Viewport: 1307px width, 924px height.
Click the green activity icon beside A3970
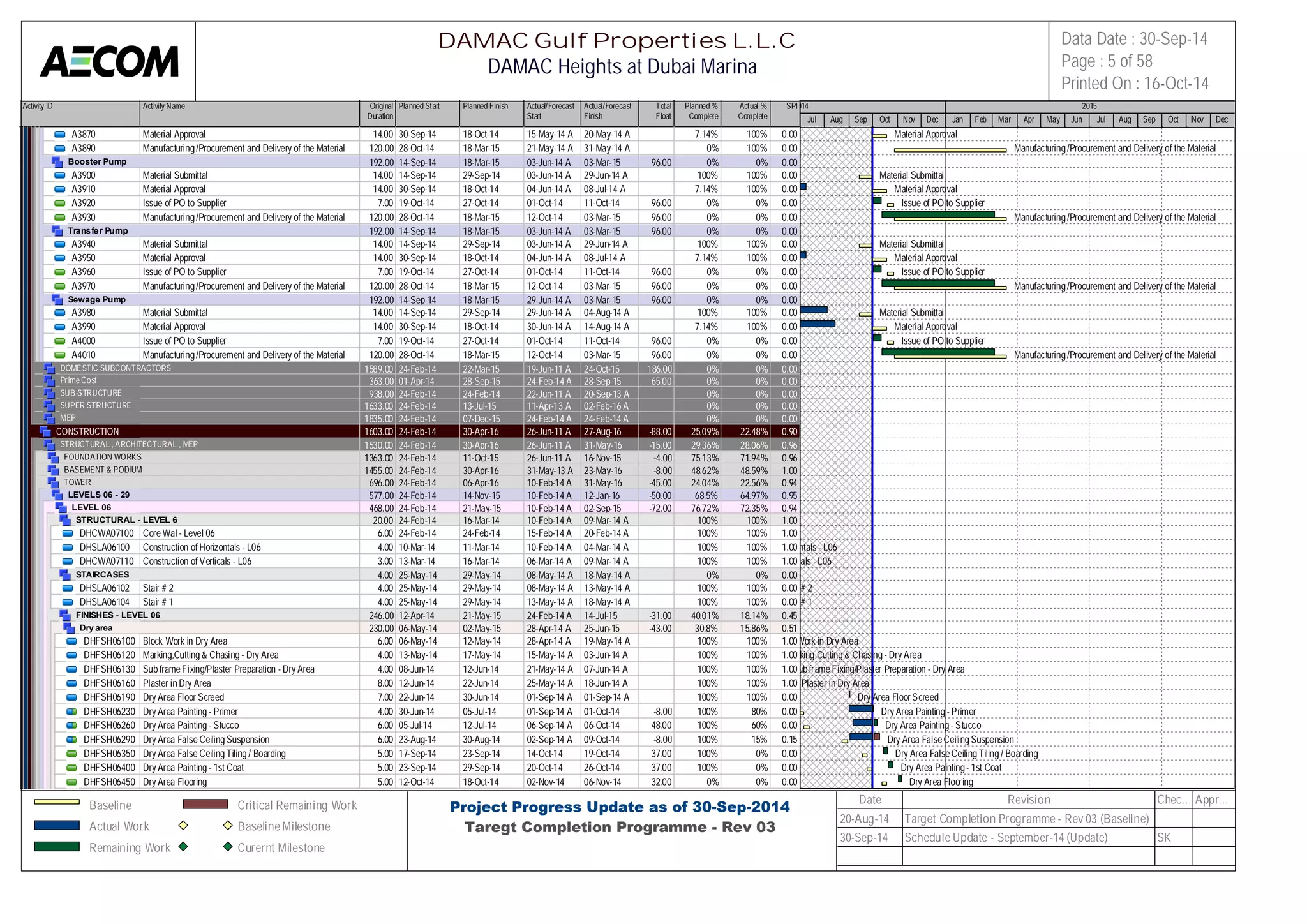(x=59, y=287)
